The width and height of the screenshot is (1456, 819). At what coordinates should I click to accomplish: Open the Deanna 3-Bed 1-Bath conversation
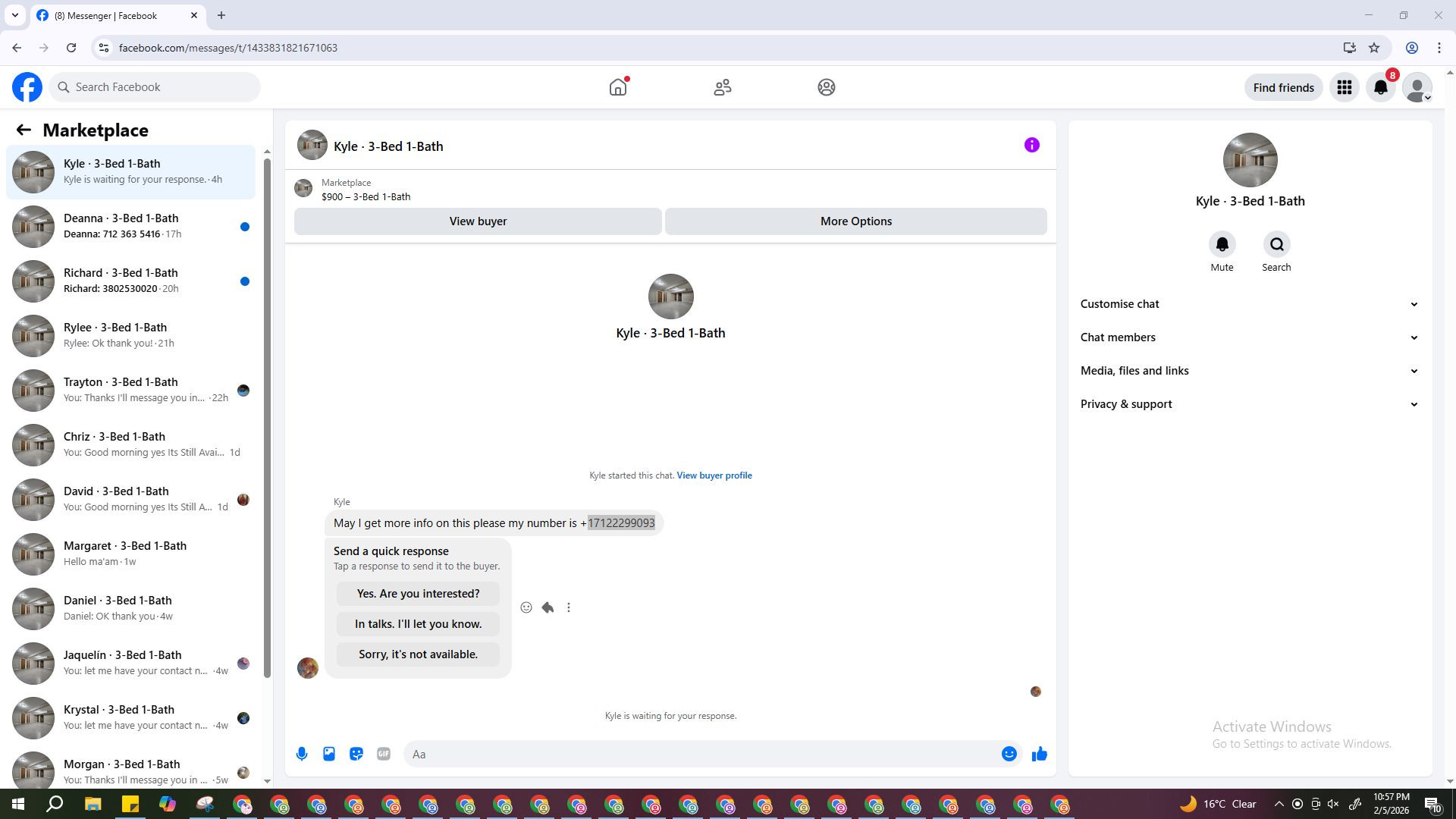point(130,226)
